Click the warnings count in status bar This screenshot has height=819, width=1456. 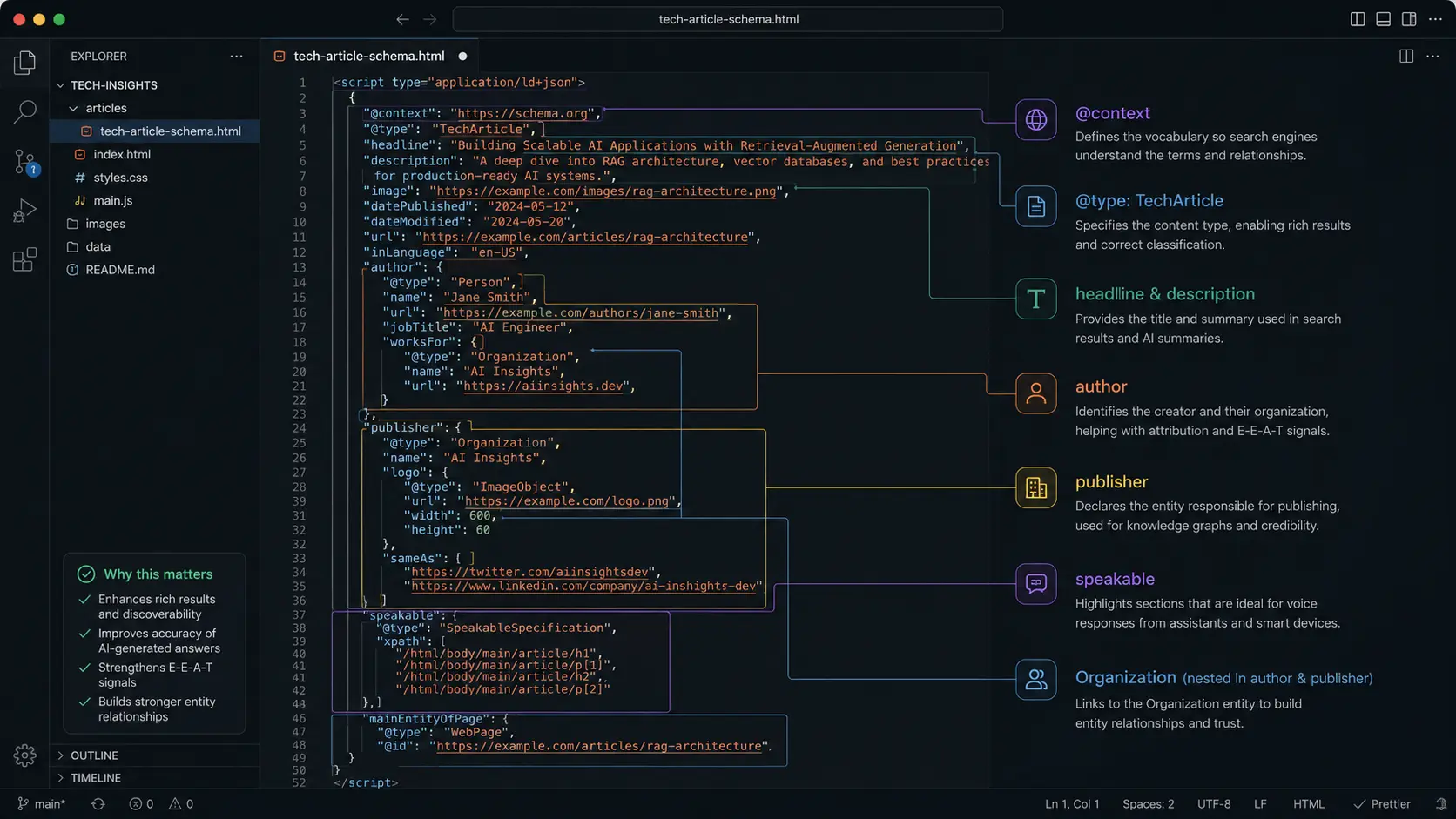[181, 804]
